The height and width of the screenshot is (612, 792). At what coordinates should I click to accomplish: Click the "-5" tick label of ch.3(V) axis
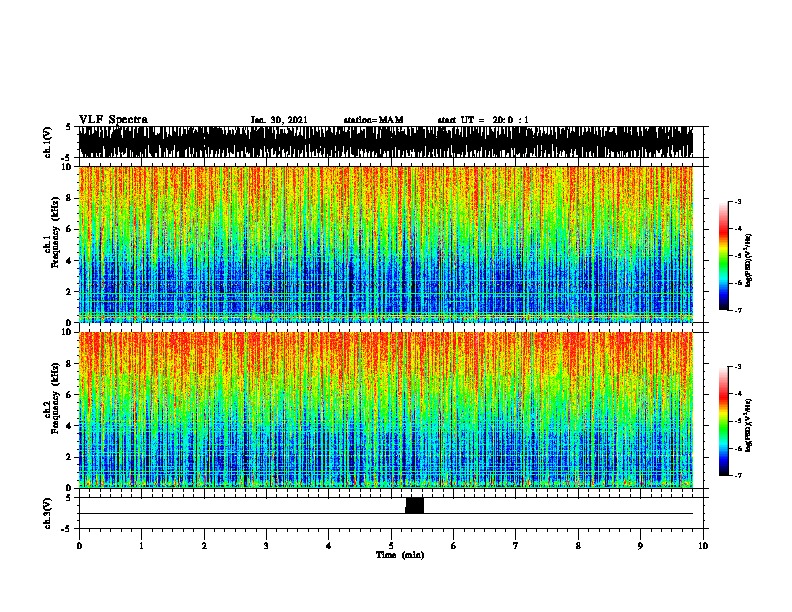(67, 529)
